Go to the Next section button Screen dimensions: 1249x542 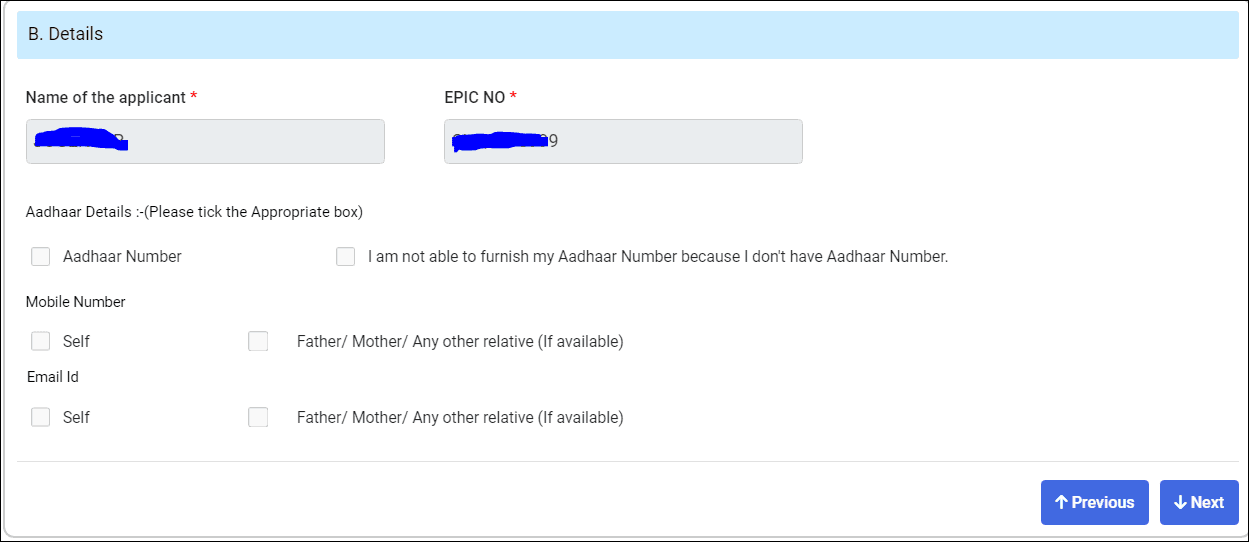click(1199, 502)
